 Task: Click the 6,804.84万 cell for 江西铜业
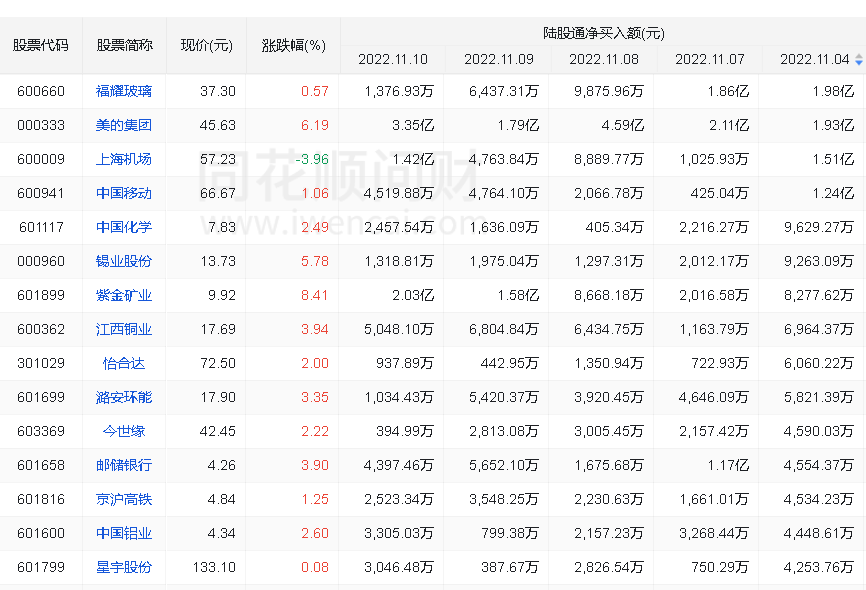(x=504, y=329)
